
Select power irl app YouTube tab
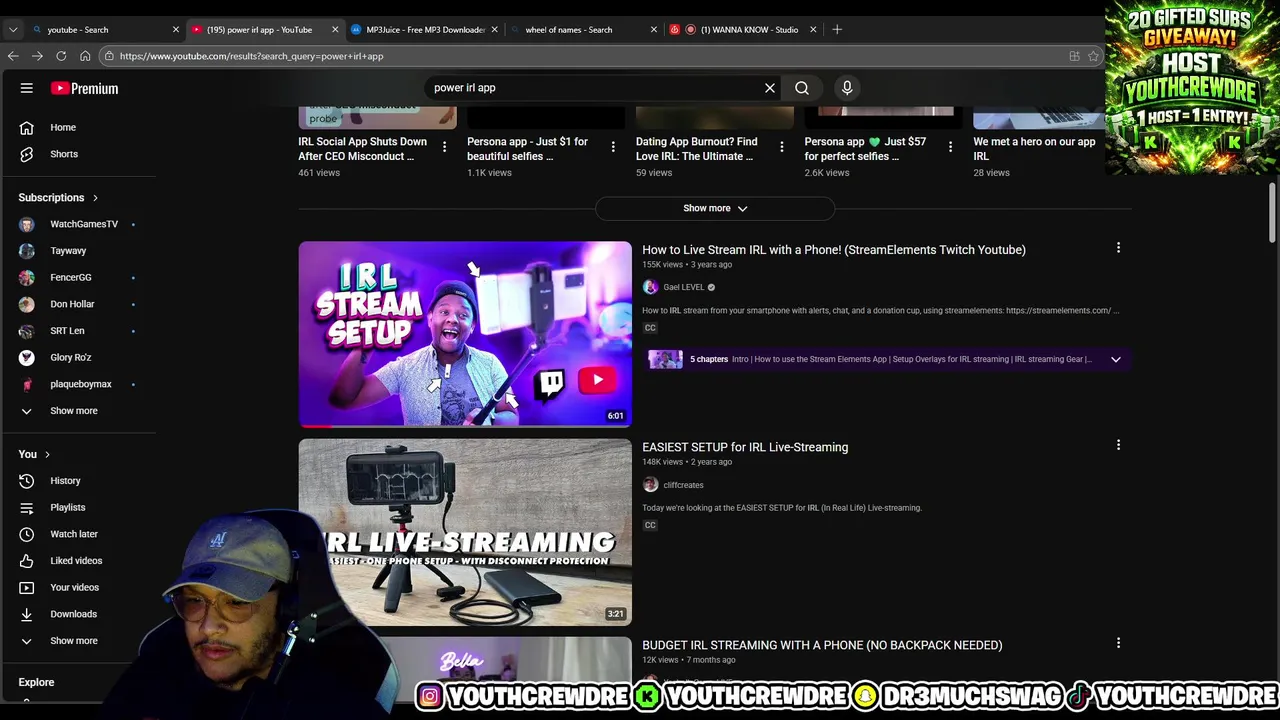(264, 29)
